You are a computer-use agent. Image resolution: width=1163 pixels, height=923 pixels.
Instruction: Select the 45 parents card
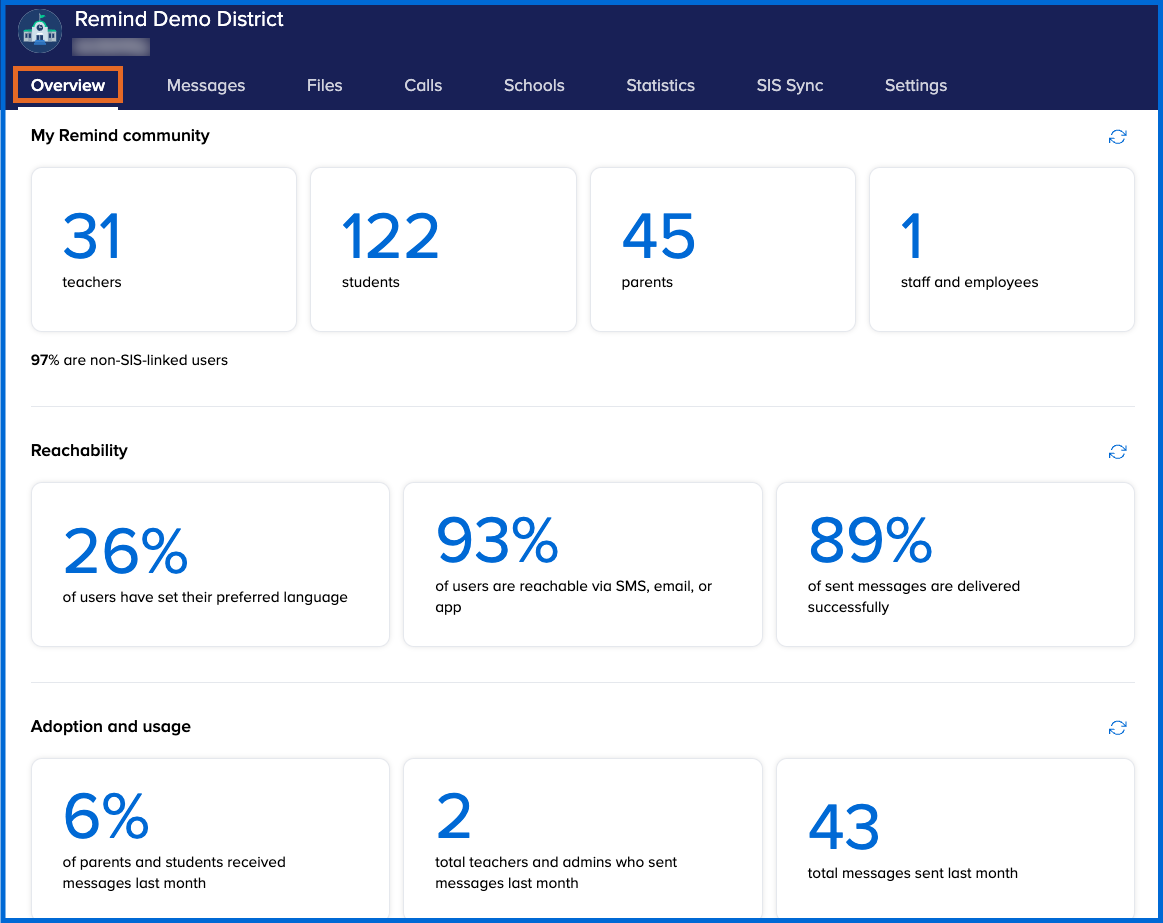click(x=722, y=249)
